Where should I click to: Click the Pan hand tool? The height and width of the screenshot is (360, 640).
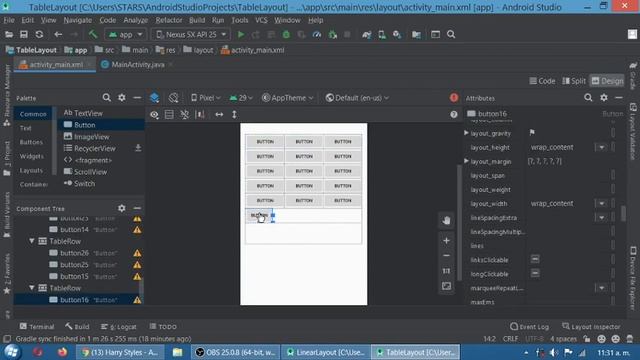click(447, 220)
